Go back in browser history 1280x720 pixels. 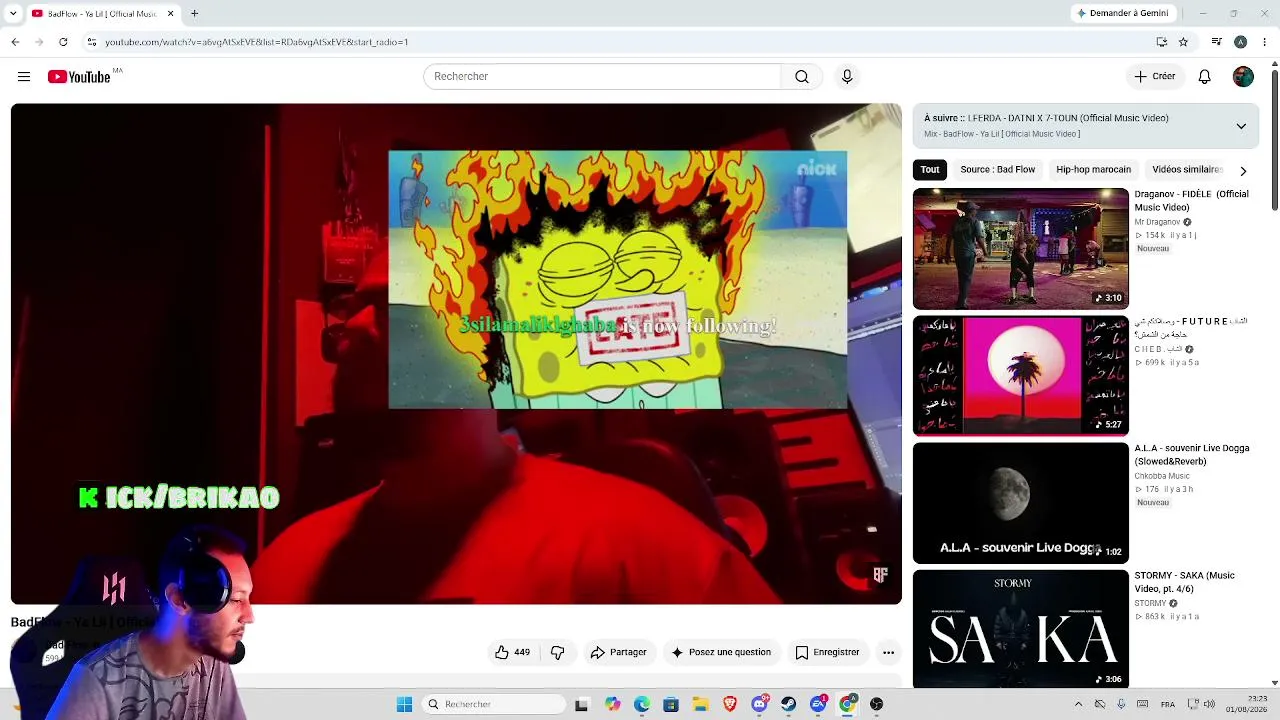tap(15, 42)
